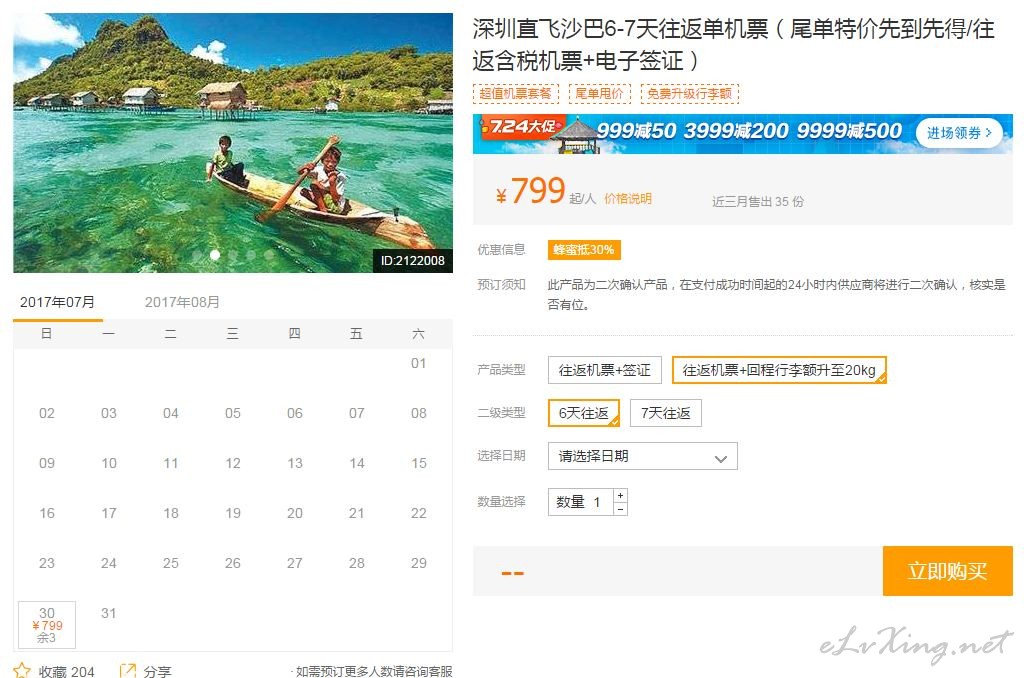1024x678 pixels.
Task: Click calendar date 13
Action: 295,463
